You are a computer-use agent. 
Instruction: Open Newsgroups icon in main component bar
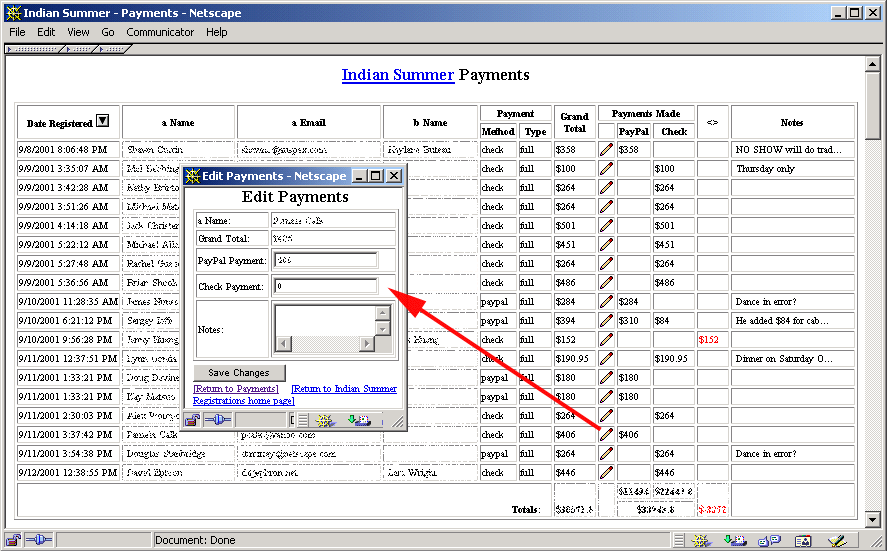click(769, 541)
